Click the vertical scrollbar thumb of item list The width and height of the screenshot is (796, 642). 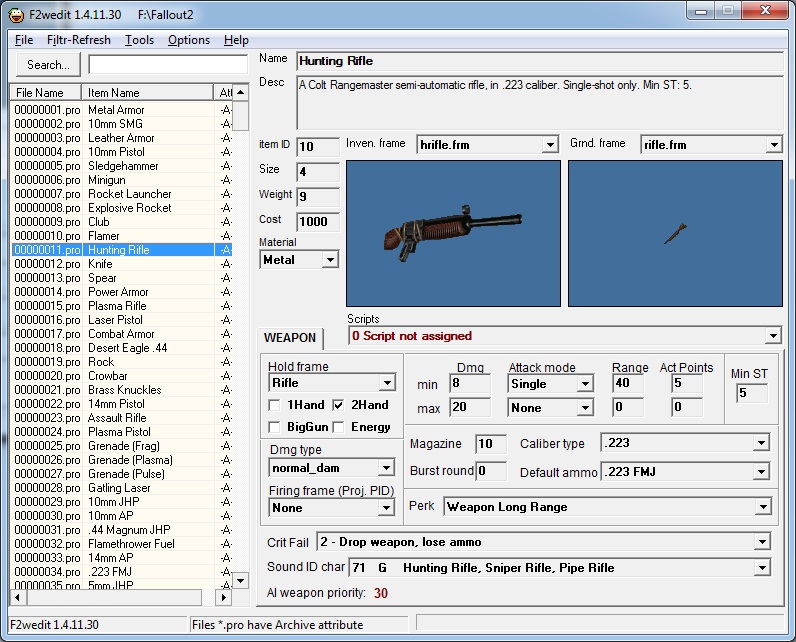(241, 116)
